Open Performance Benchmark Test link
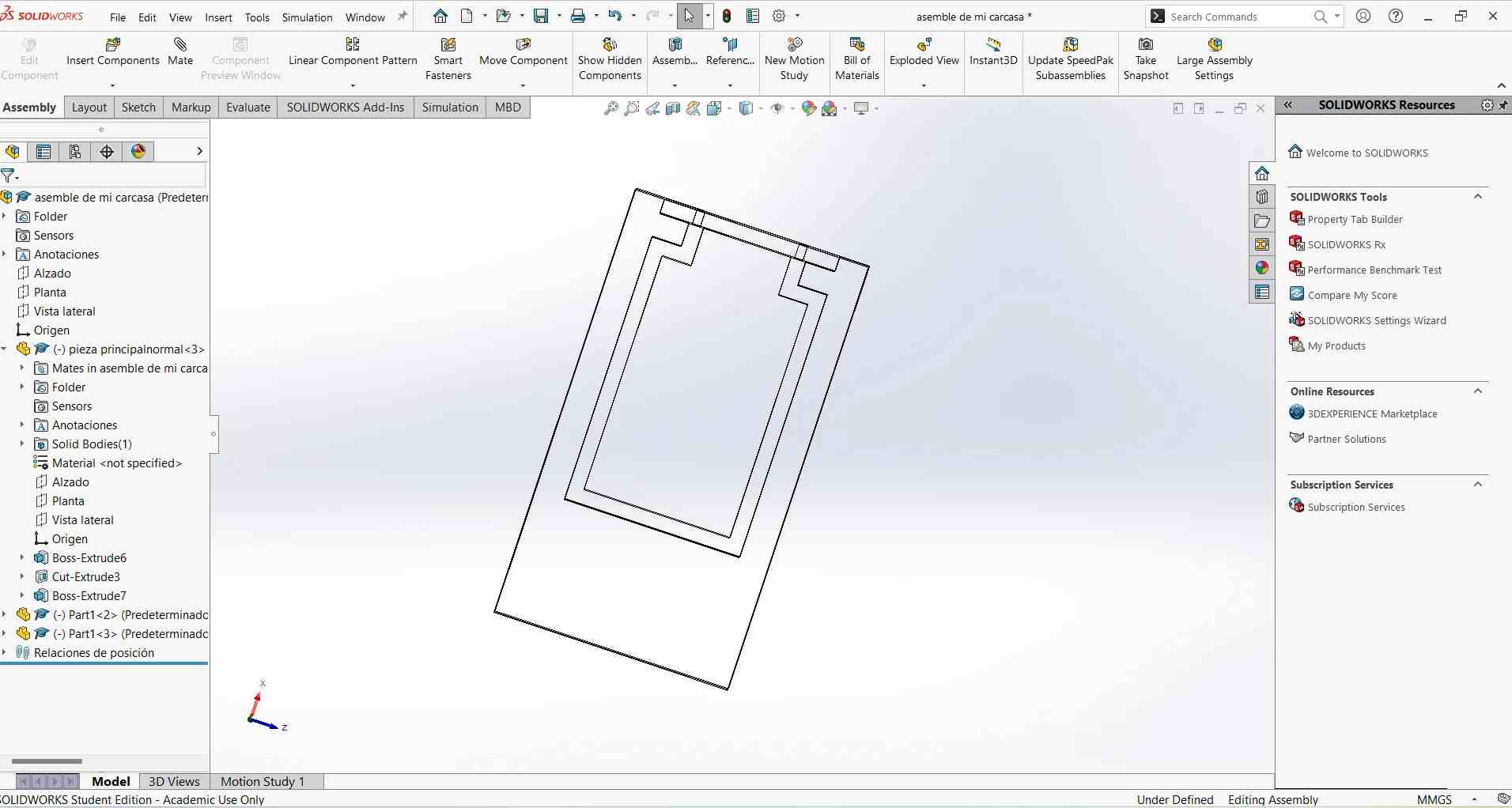This screenshot has width=1512, height=808. (x=1374, y=270)
